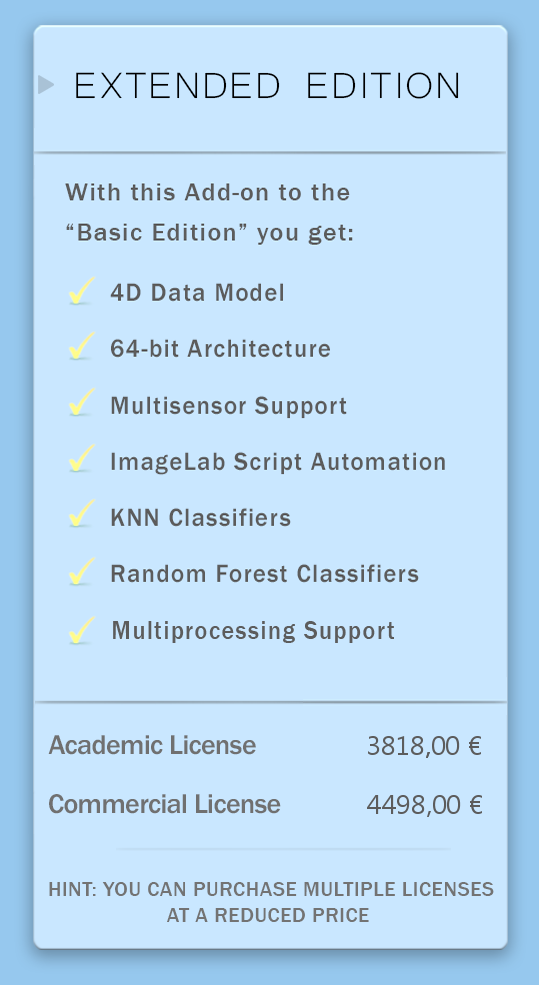Click the 3818,00 € academic price
539x985 pixels.
pos(424,746)
